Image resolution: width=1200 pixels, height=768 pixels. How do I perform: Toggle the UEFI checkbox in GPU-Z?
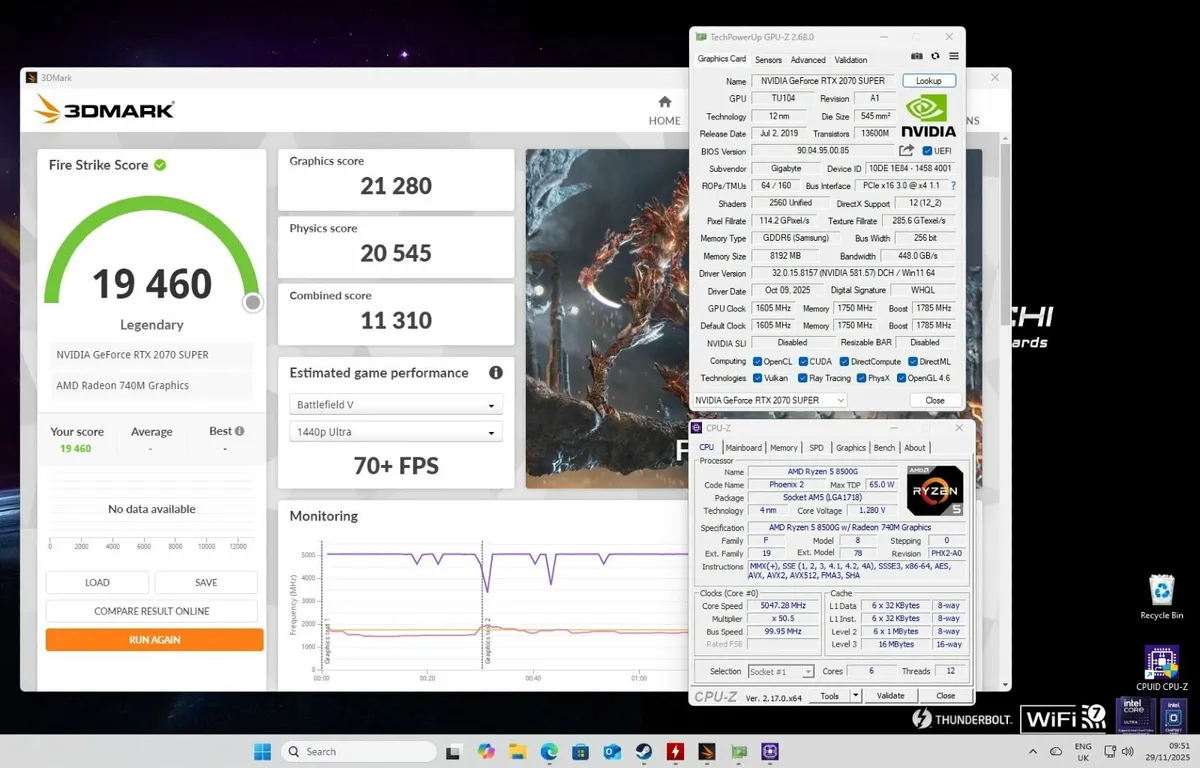coord(926,150)
